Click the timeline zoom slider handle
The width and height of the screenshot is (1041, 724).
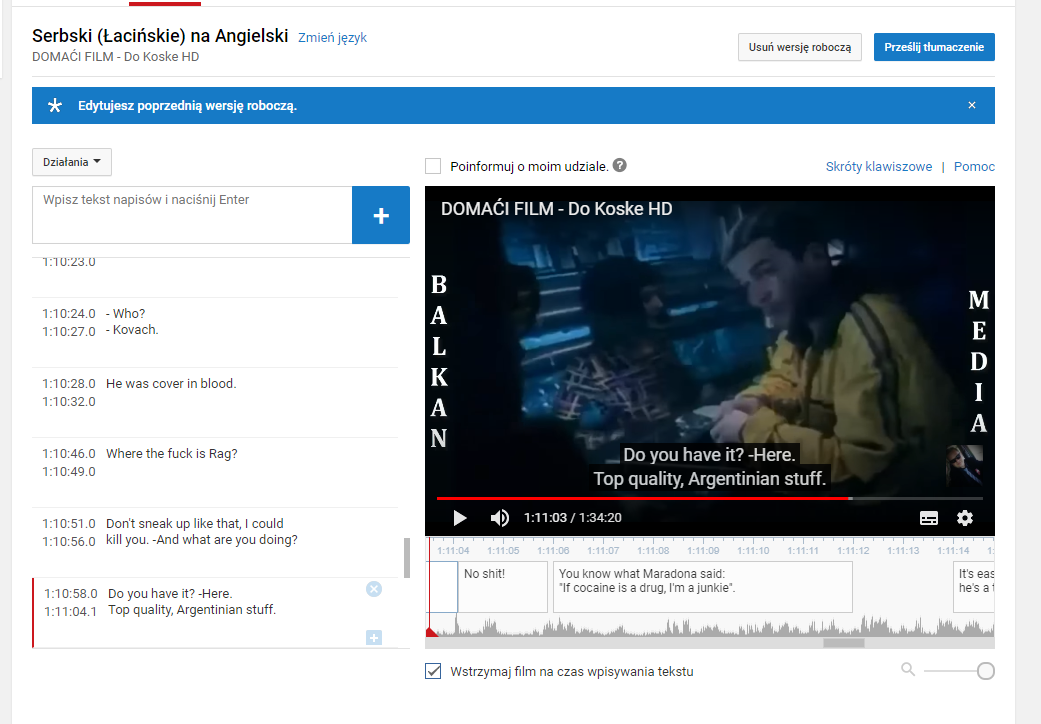click(x=986, y=671)
